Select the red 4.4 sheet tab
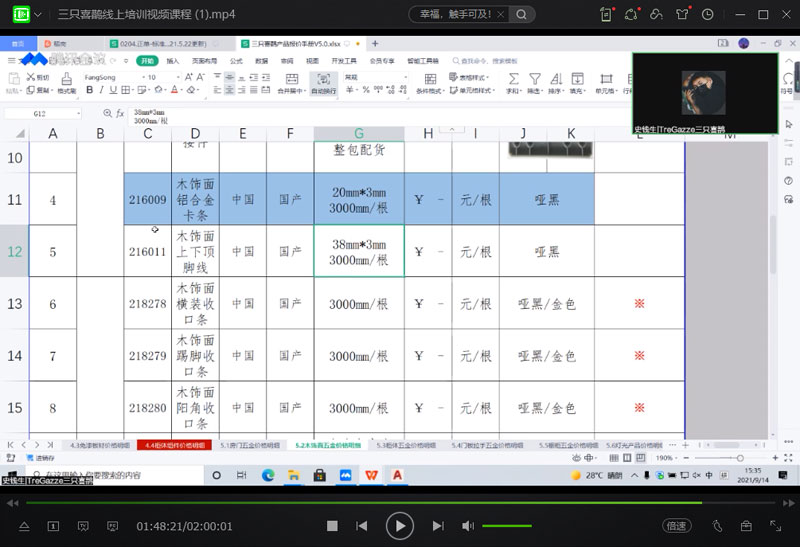The height and width of the screenshot is (547, 800). coord(174,445)
